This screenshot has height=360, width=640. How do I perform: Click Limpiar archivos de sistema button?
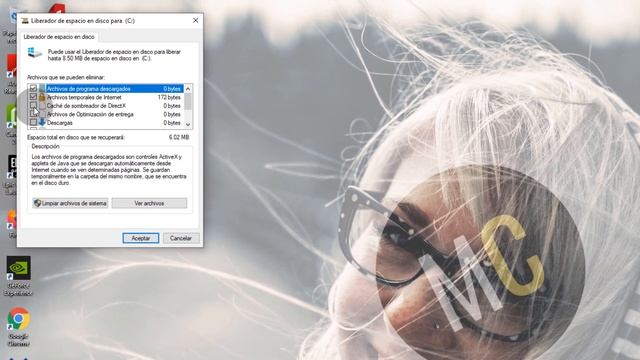coord(70,203)
